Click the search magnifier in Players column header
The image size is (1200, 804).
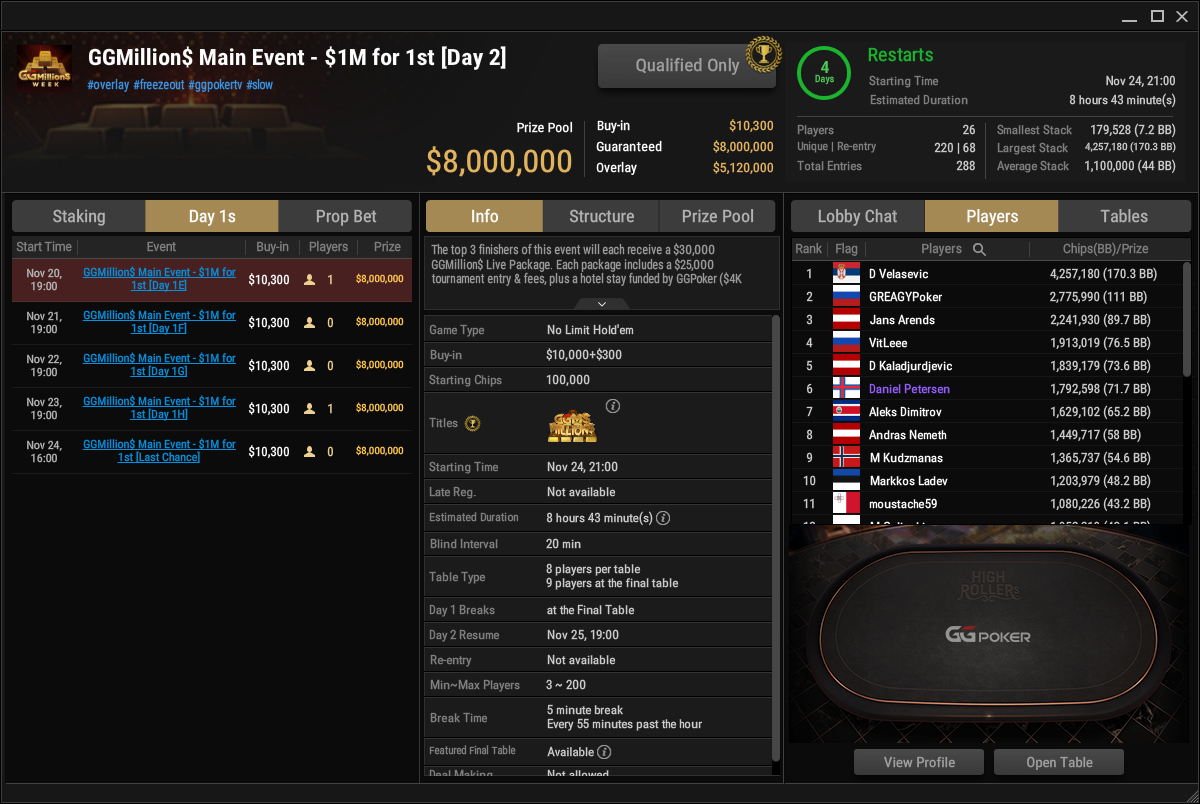[980, 249]
